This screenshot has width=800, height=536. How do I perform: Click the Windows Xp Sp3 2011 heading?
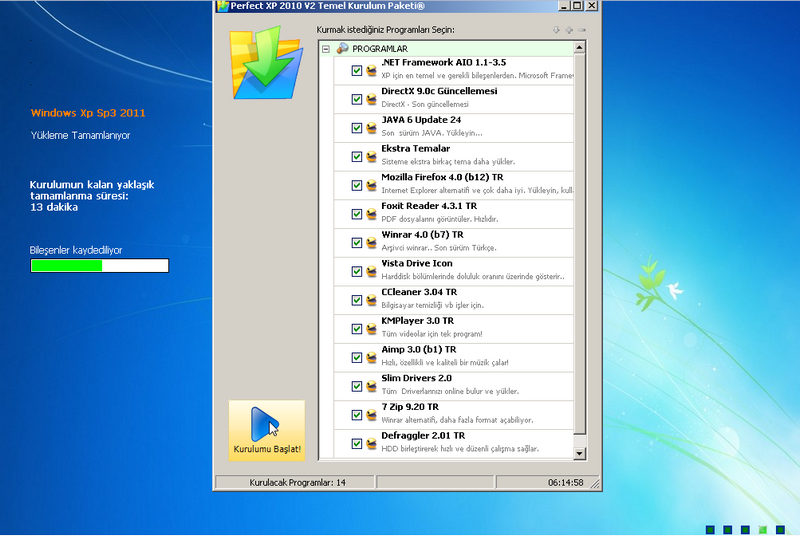(88, 113)
